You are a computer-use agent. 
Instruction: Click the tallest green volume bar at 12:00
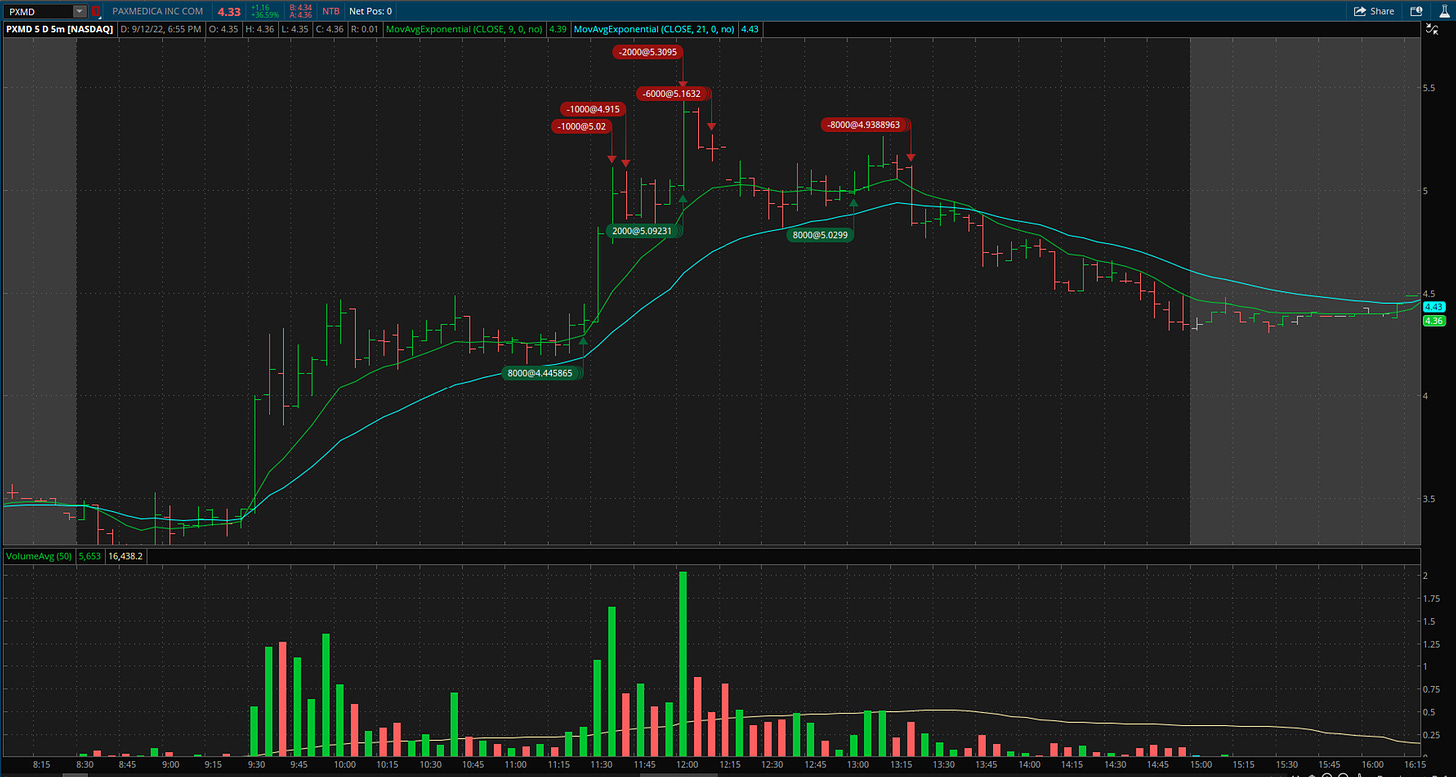pos(683,663)
